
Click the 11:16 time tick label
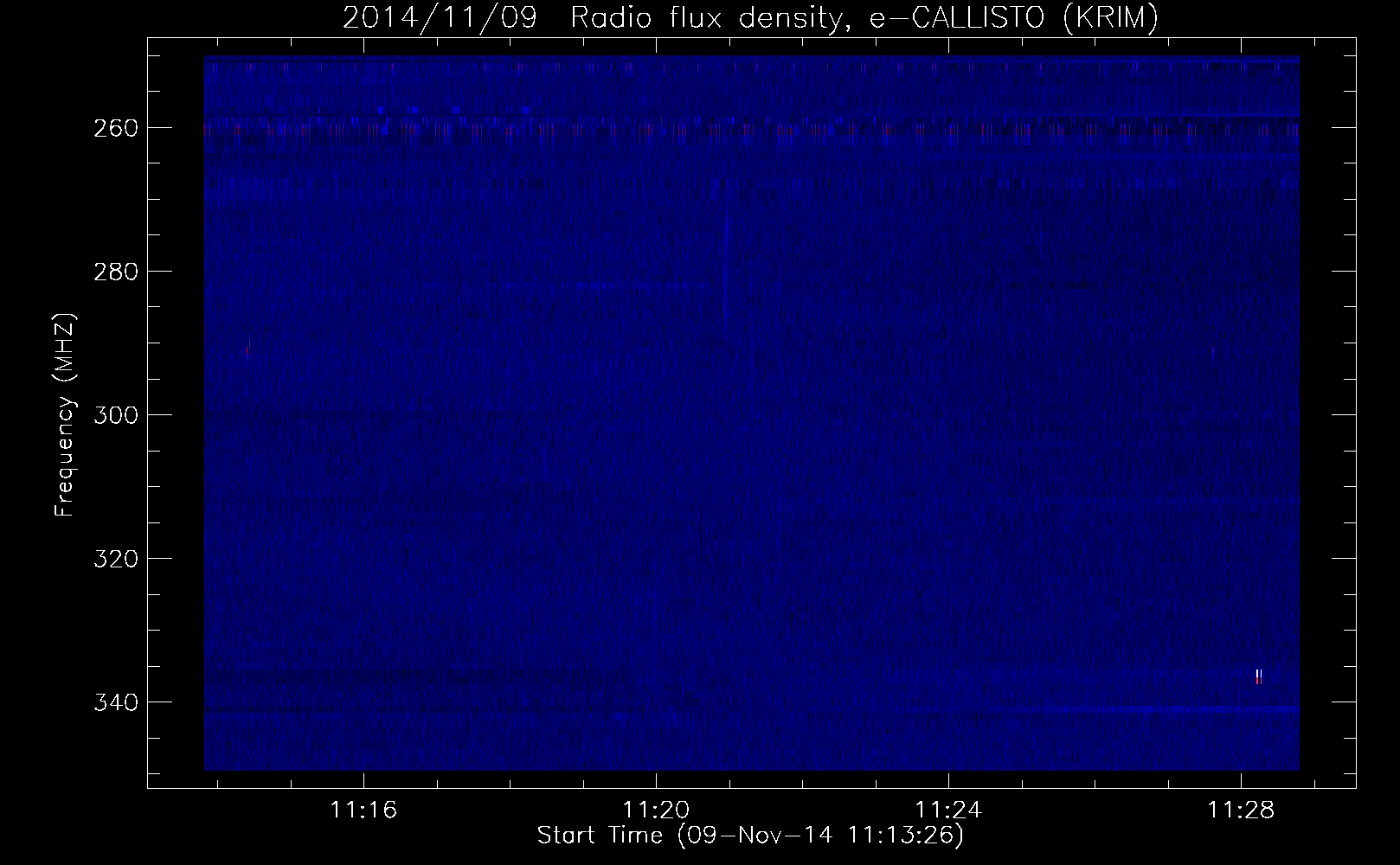[364, 811]
